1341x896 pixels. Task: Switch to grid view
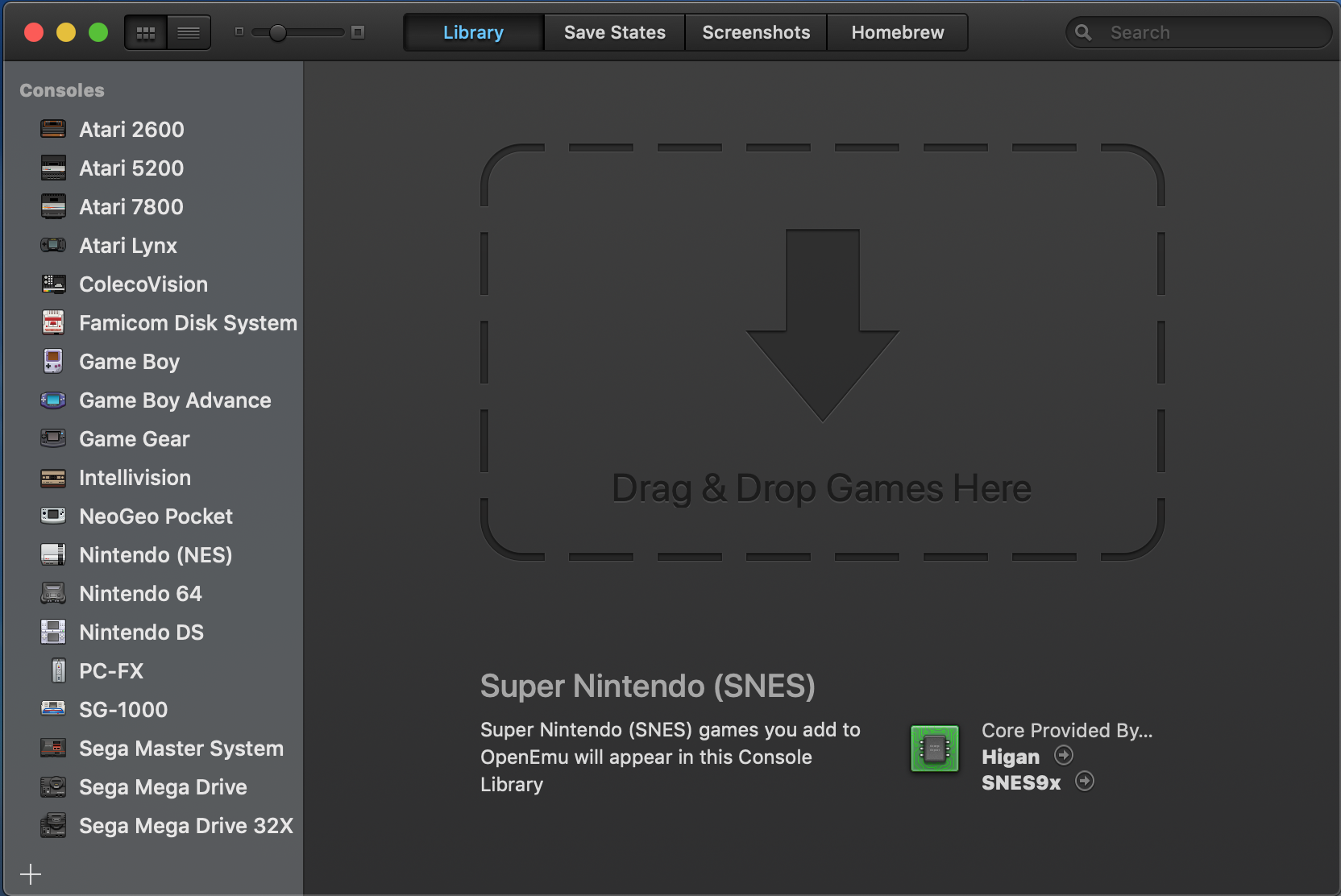coord(146,33)
